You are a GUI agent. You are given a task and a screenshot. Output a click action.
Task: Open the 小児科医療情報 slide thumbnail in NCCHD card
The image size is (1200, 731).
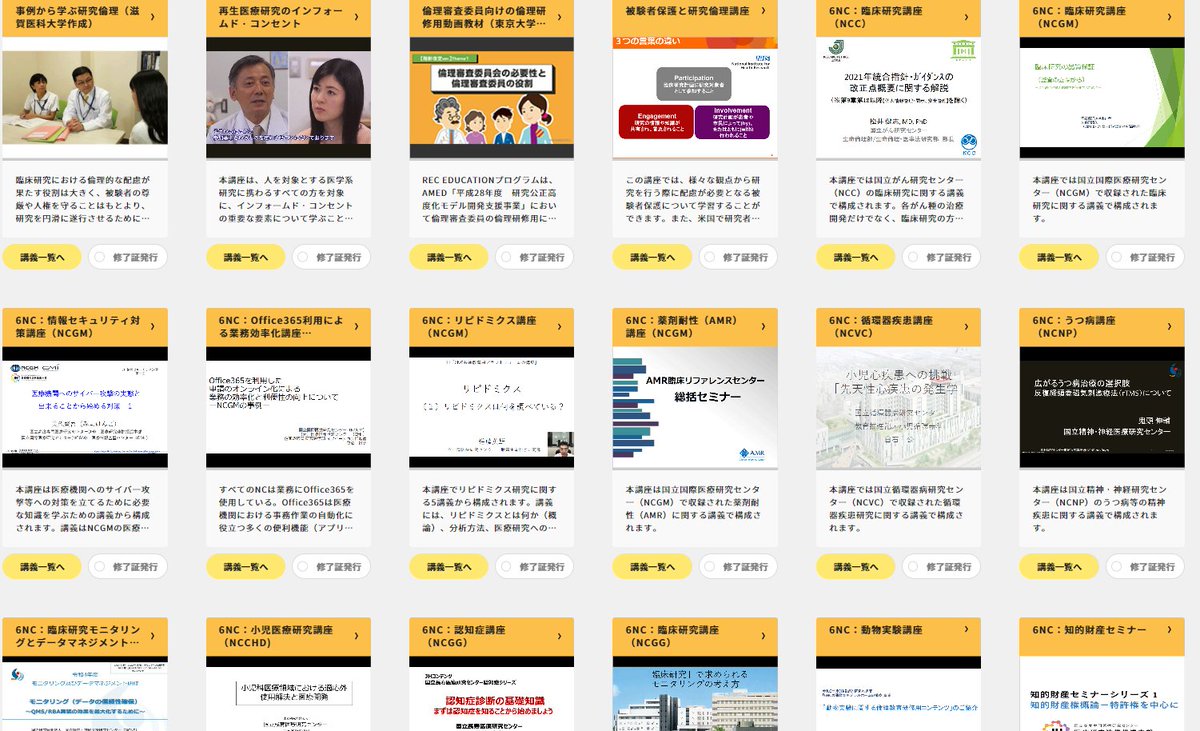click(x=289, y=695)
